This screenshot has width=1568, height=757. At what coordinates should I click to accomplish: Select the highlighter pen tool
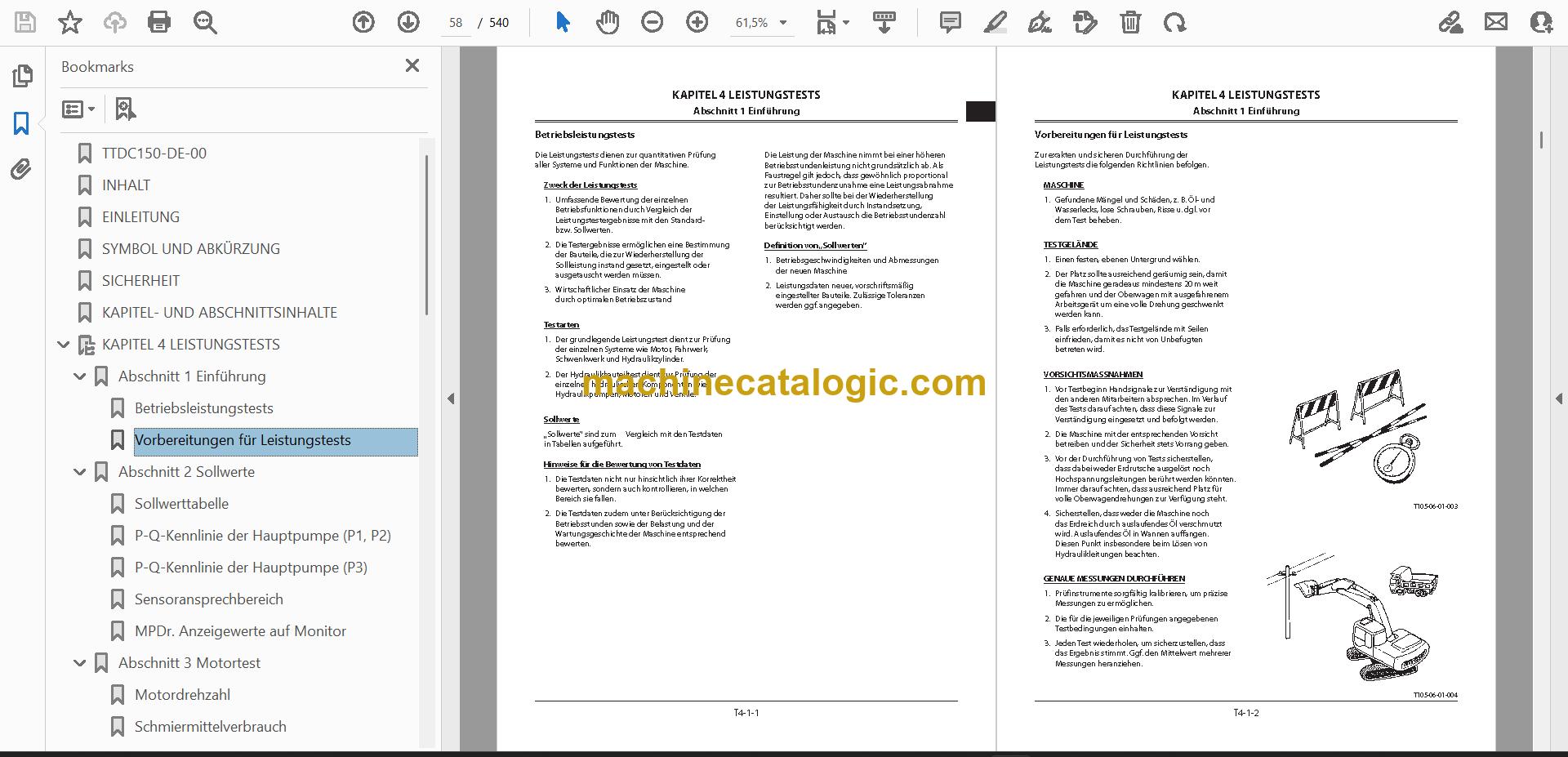[x=995, y=22]
